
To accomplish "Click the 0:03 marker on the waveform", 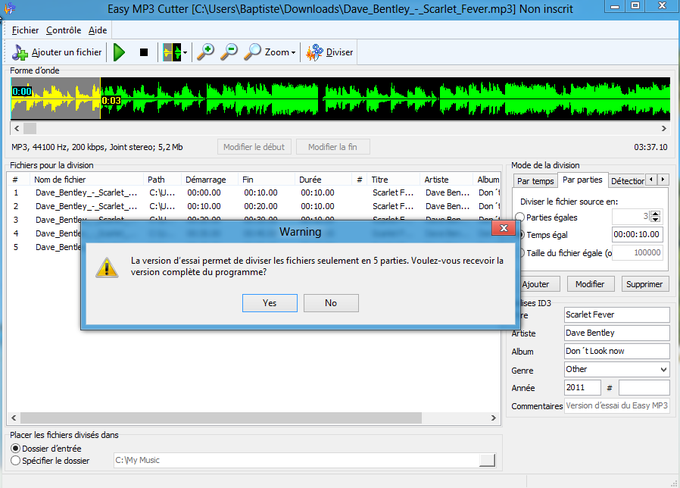I will pos(111,101).
